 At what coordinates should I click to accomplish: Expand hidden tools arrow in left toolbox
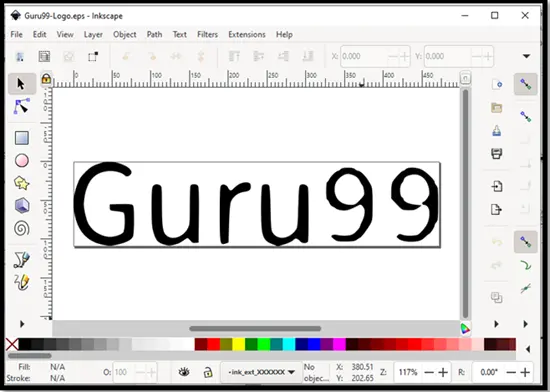[x=22, y=324]
